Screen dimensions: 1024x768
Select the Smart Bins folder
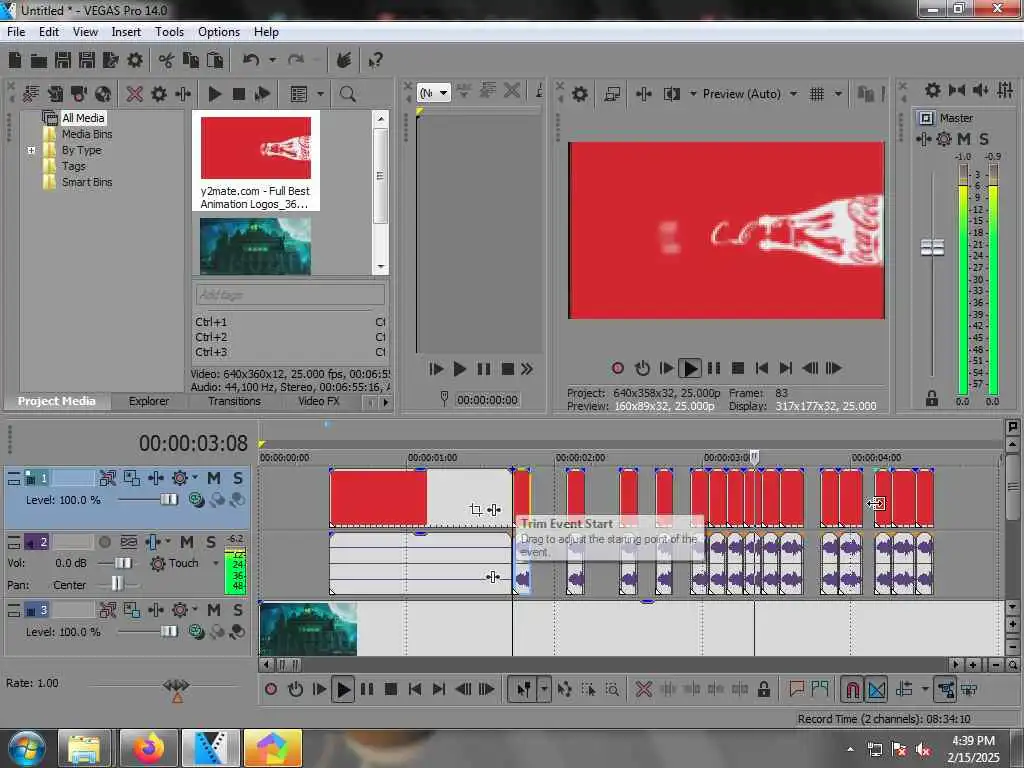tap(87, 182)
